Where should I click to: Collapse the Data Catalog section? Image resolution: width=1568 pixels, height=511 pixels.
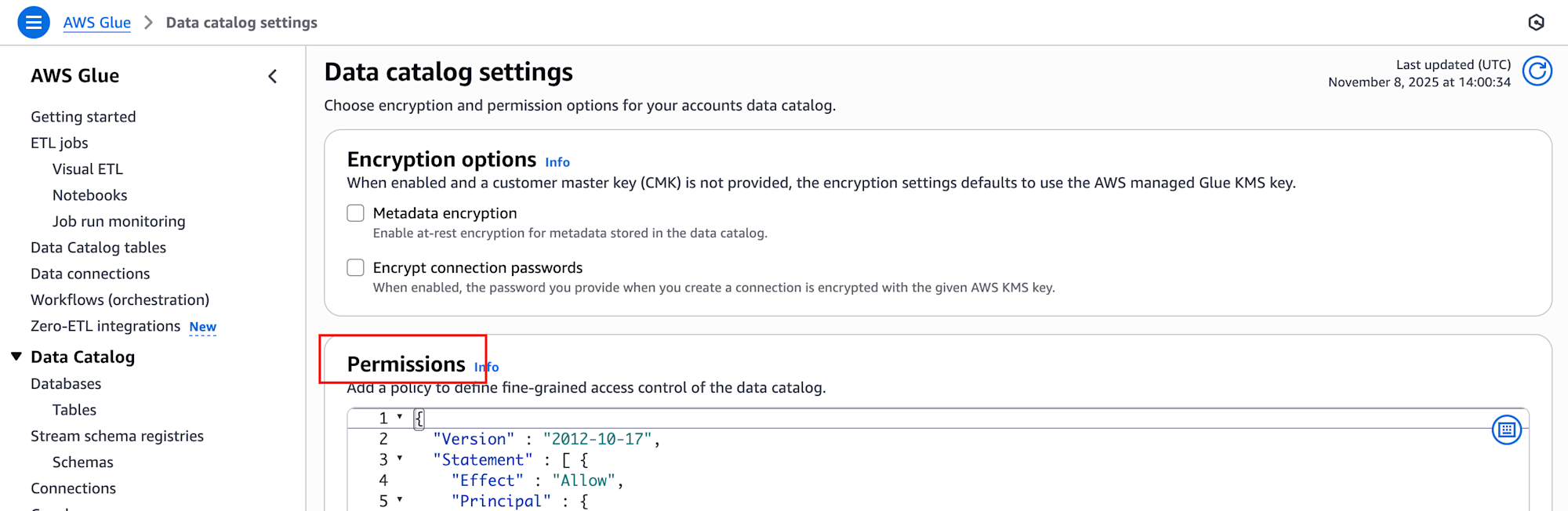point(16,357)
